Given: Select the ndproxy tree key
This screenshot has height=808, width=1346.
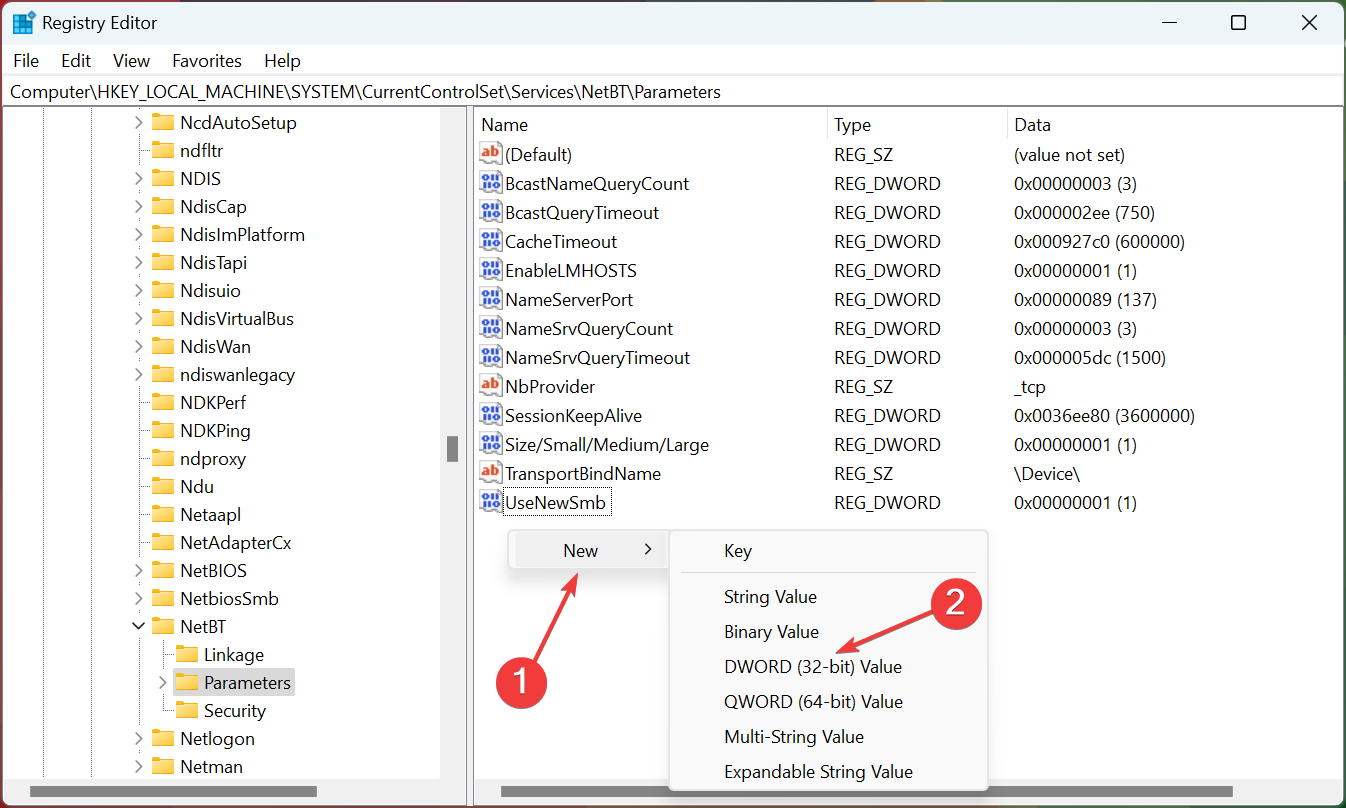Looking at the screenshot, I should pos(213,458).
